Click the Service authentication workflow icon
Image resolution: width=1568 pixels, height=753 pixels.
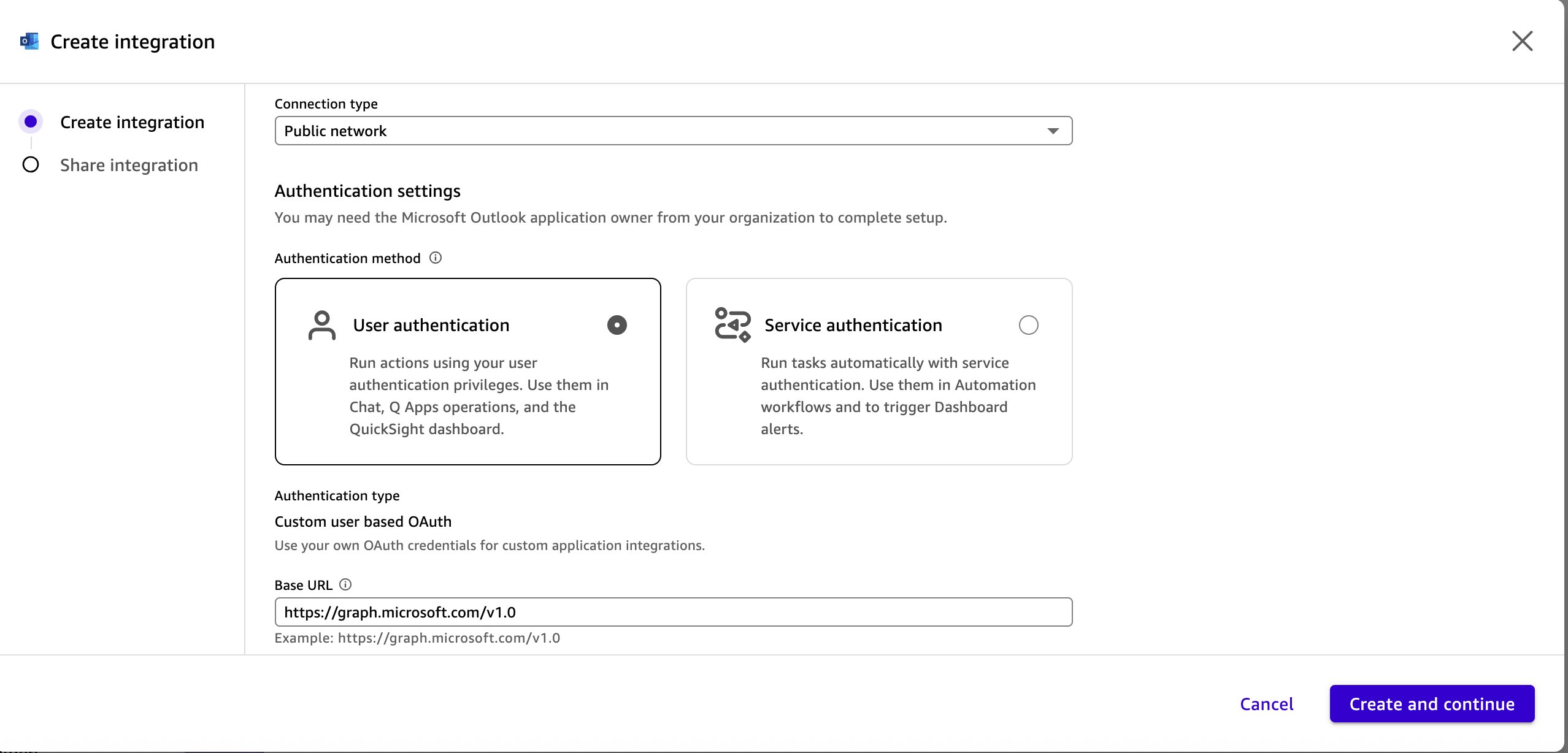[732, 325]
